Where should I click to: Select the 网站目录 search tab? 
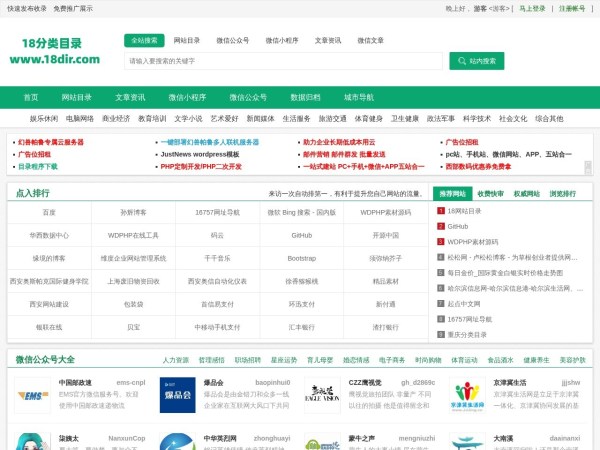click(187, 40)
